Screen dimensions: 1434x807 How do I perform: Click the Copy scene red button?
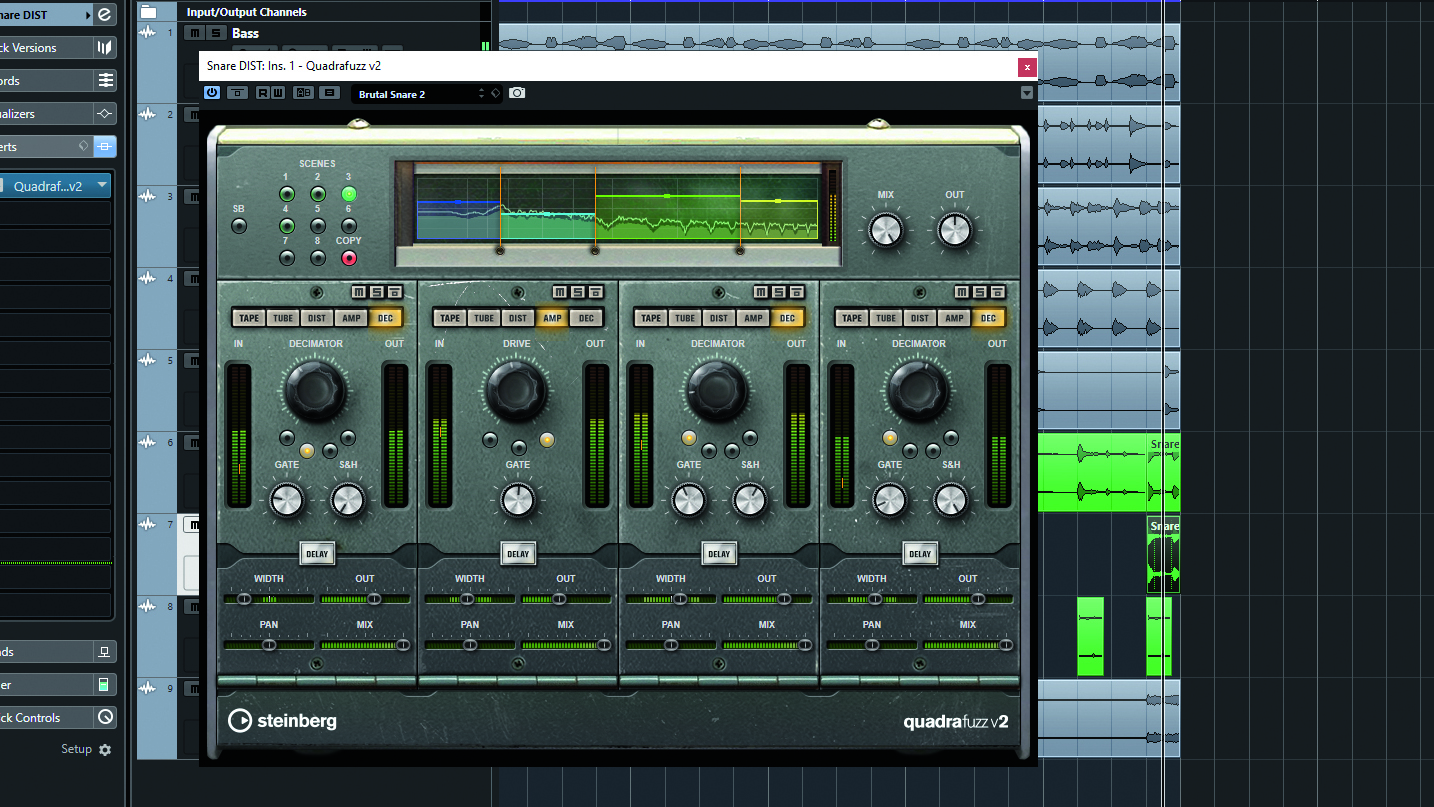(349, 258)
